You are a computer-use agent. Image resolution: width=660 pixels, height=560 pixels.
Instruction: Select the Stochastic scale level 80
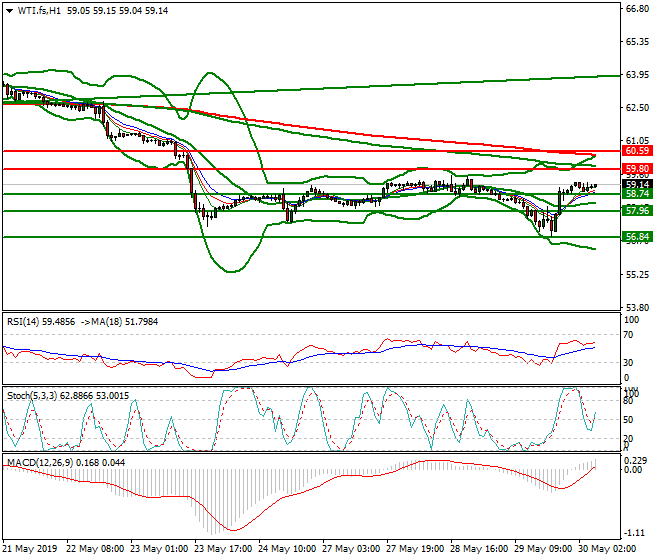628,401
